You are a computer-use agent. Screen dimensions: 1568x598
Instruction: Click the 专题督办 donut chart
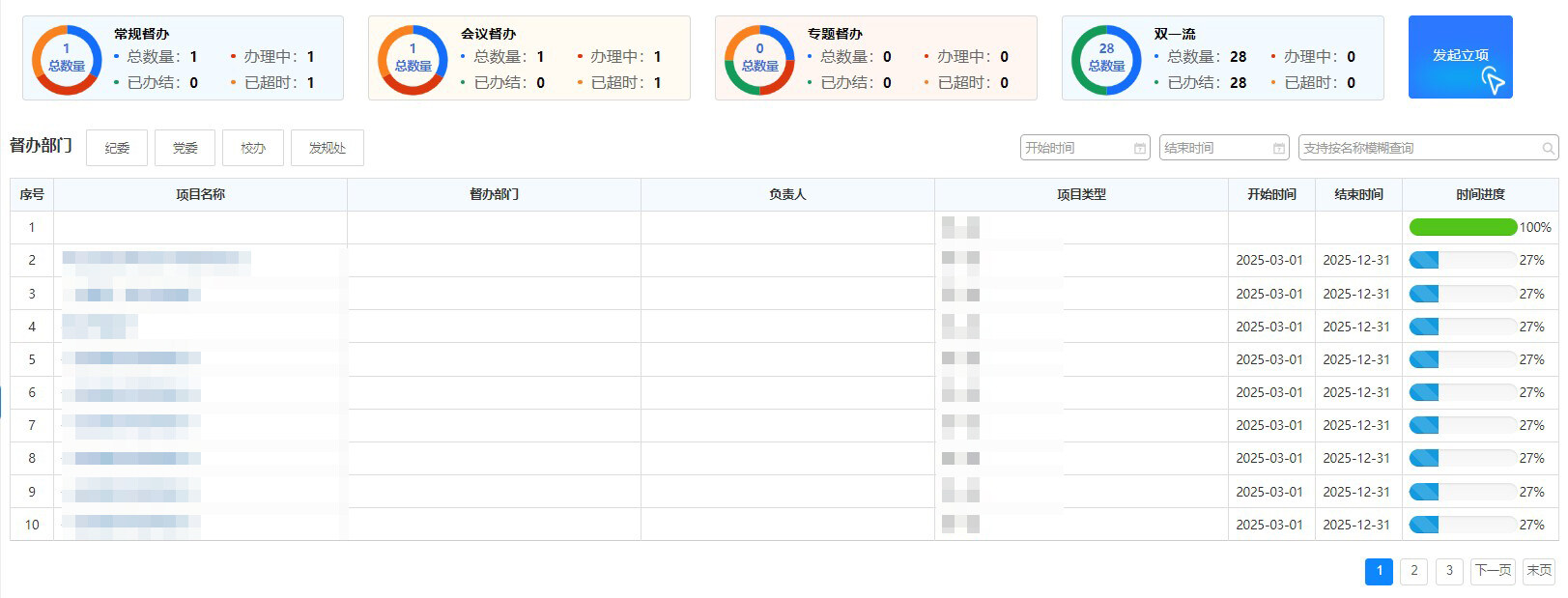(759, 59)
